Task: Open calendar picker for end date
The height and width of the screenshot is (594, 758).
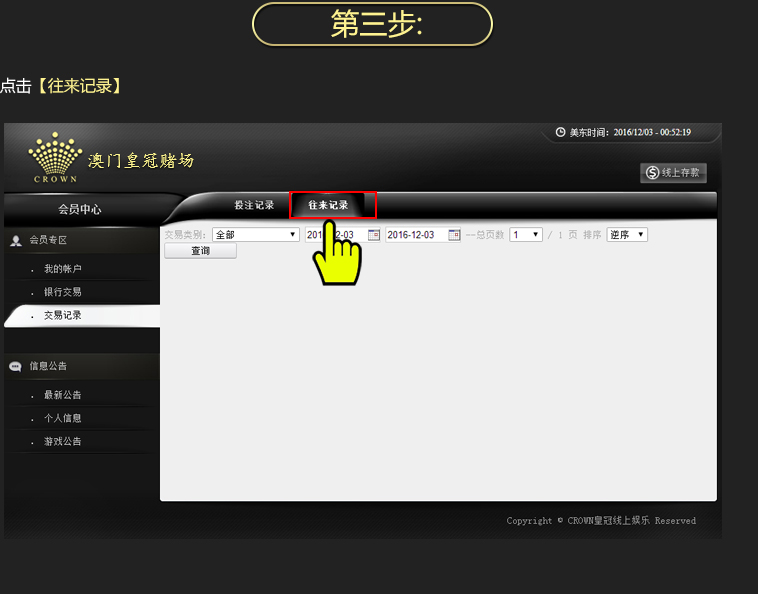Action: pyautogui.click(x=454, y=235)
